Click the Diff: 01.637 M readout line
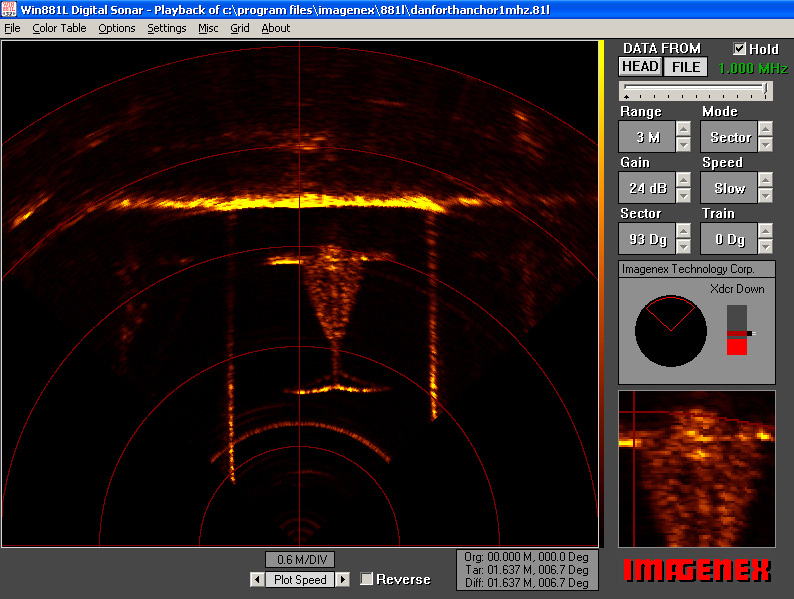The height and width of the screenshot is (599, 794). [x=527, y=583]
